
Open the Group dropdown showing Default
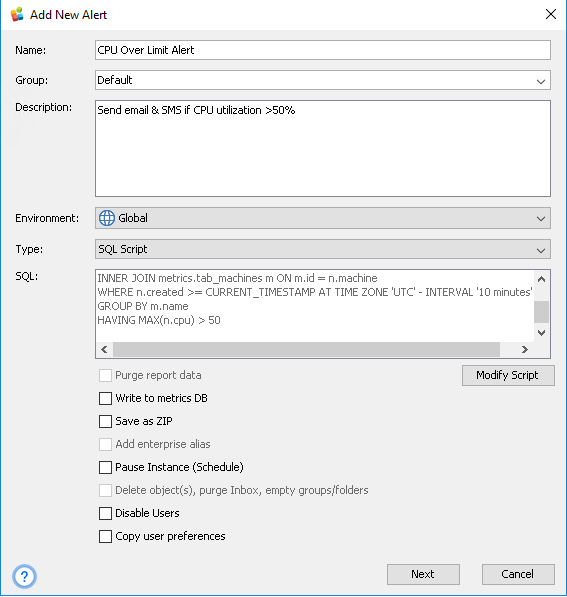[x=323, y=80]
